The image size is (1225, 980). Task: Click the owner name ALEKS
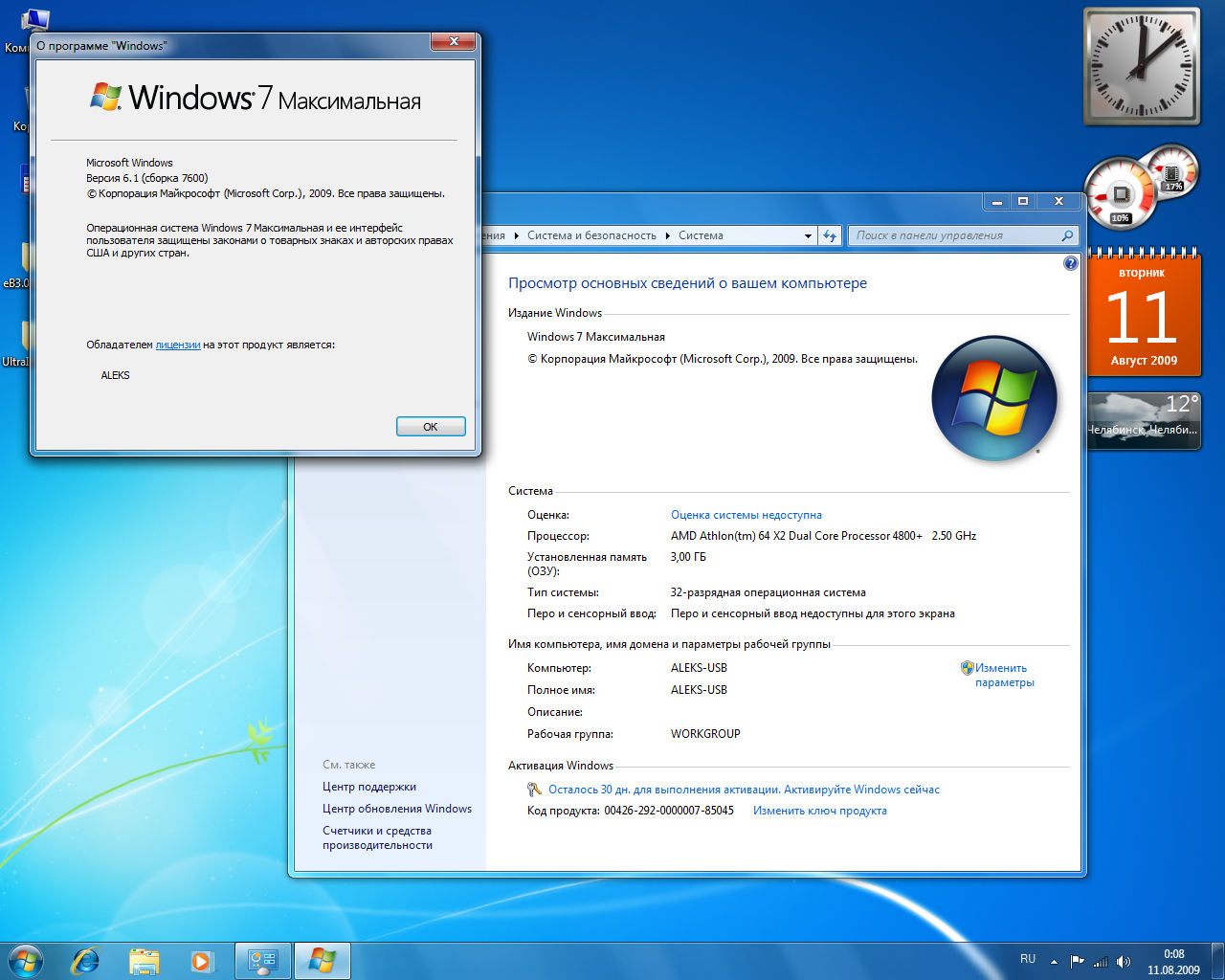(115, 375)
